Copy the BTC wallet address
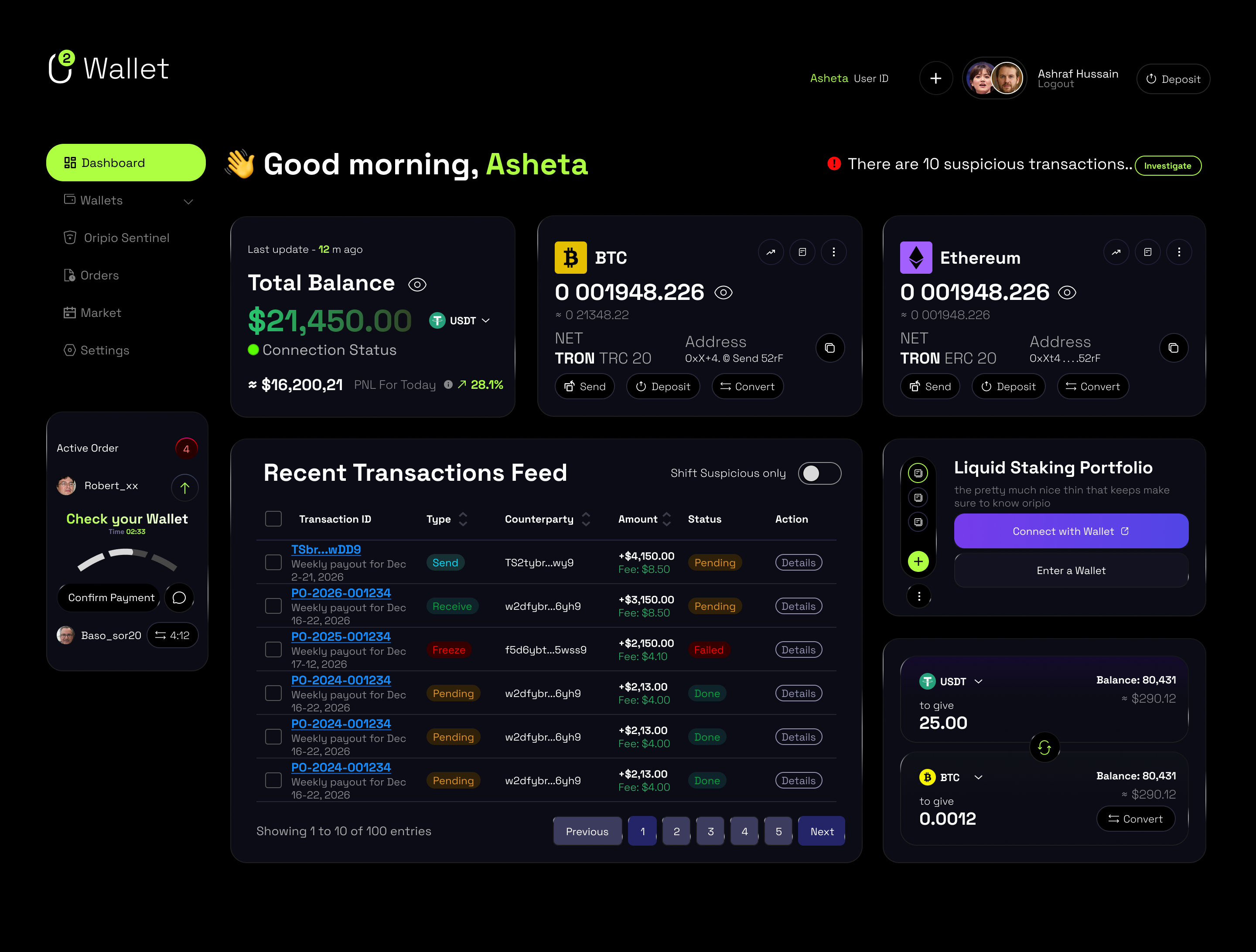Screen dimensions: 1256x952 tap(829, 348)
